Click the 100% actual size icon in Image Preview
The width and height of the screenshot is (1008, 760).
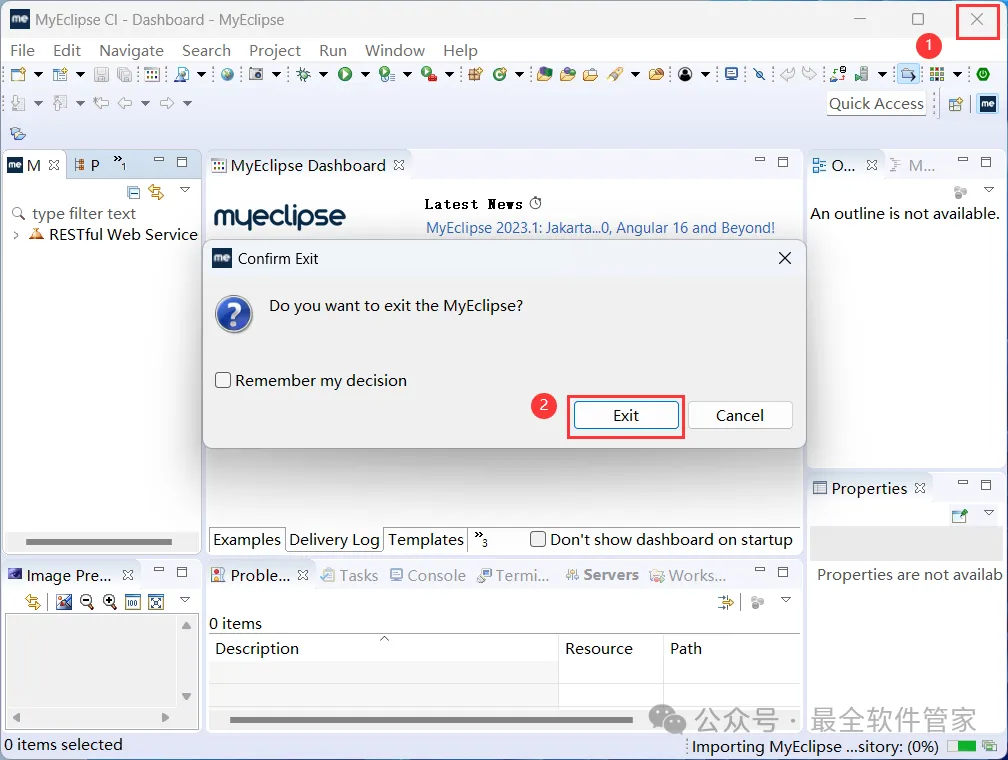point(133,602)
